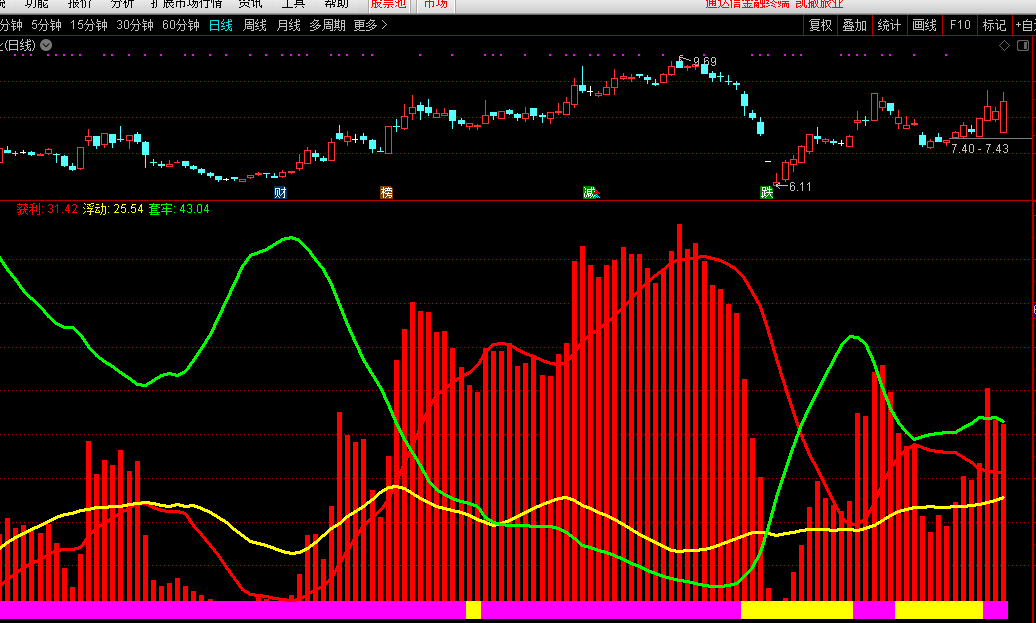Select the 60分钟 period tab
Viewport: 1036px width, 623px height.
click(181, 25)
